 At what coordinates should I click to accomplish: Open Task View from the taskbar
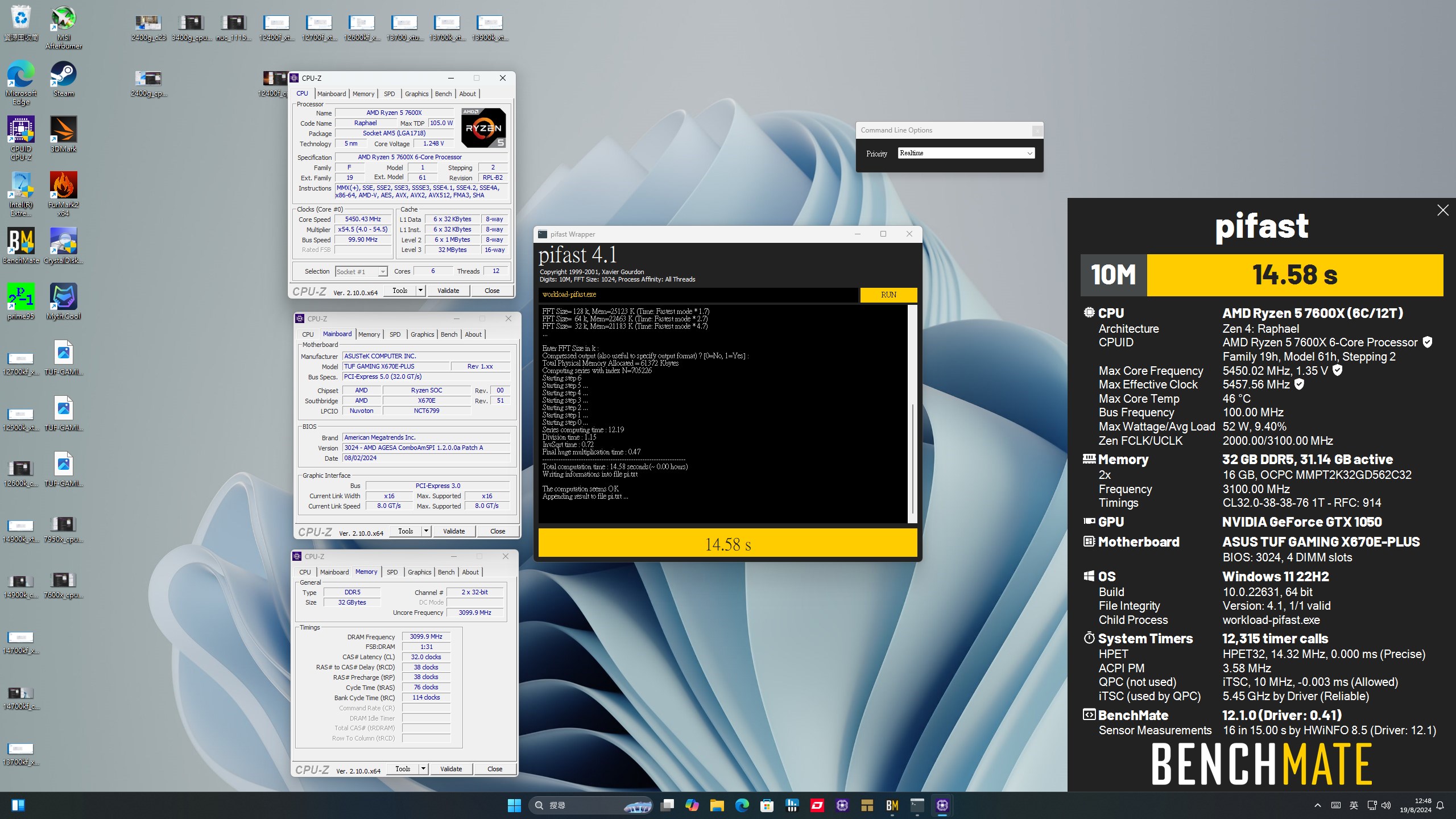pyautogui.click(x=667, y=805)
